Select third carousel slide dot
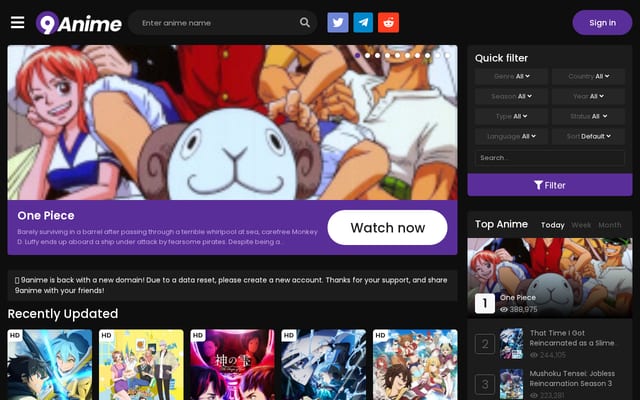 click(x=378, y=55)
